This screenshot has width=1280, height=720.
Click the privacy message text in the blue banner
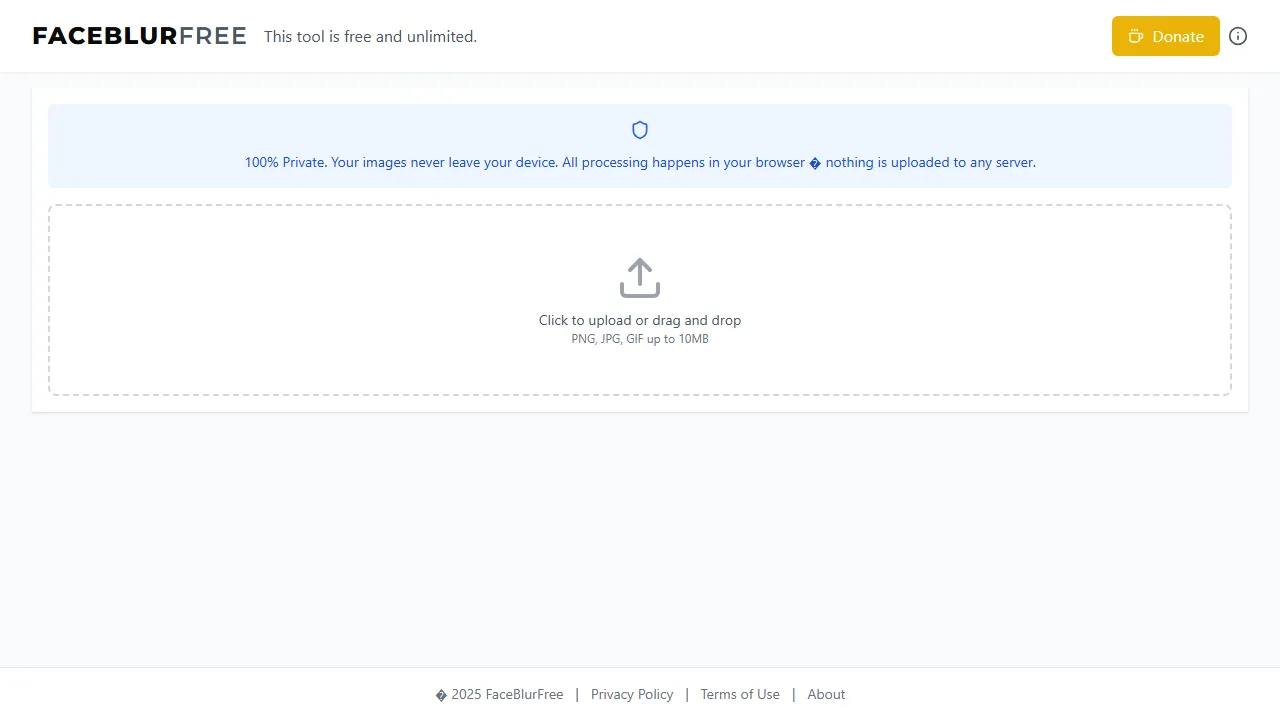(639, 162)
